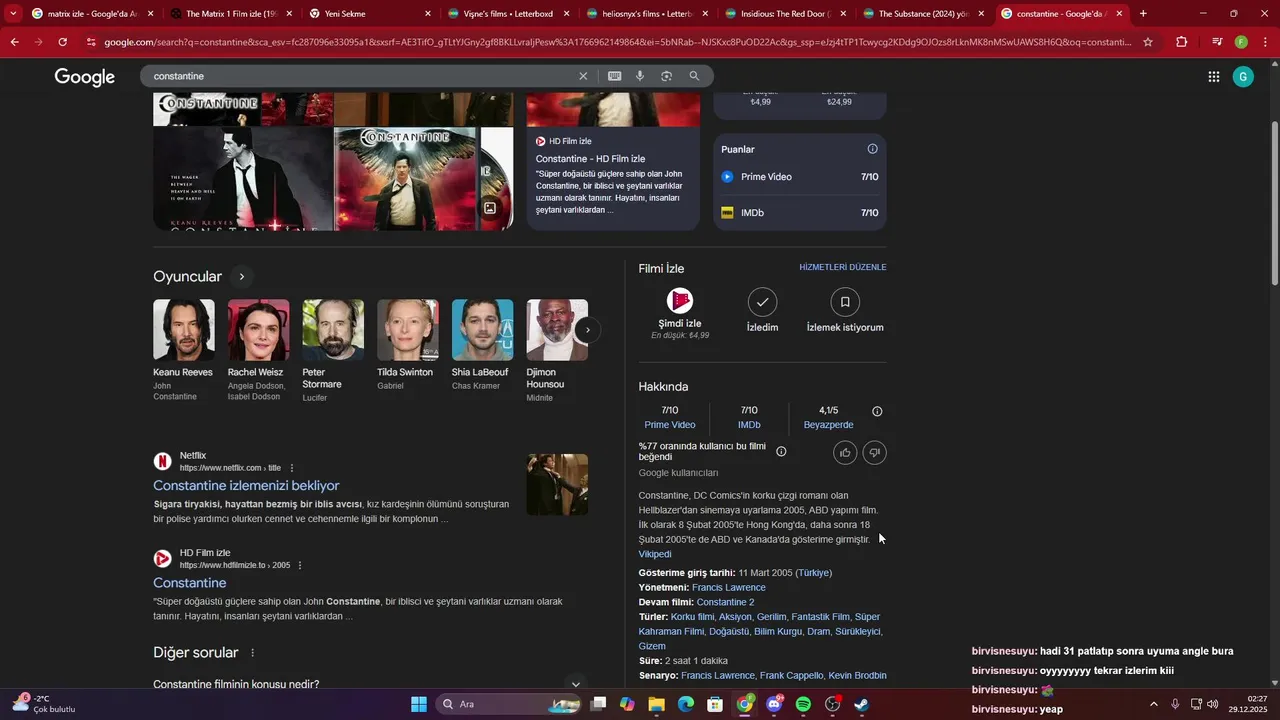Show more cast with the carousel arrow
1280x720 pixels.
pos(588,330)
